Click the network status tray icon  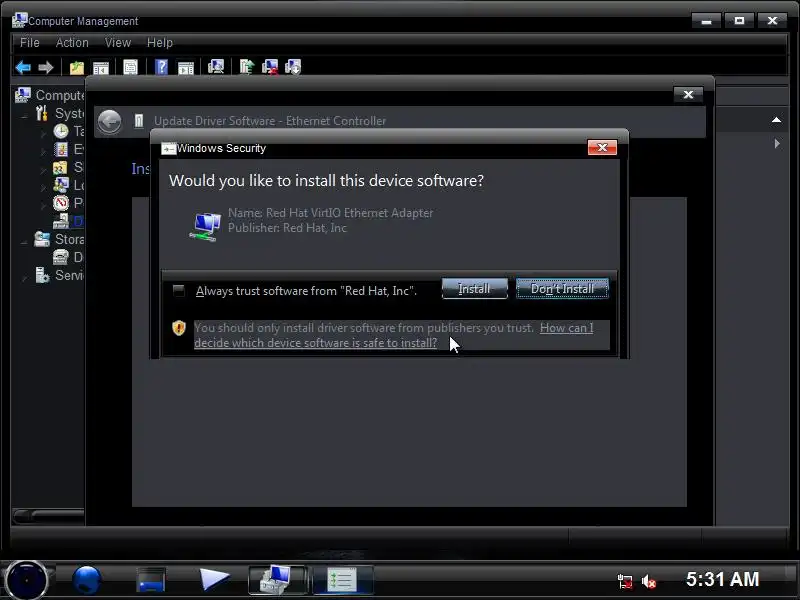pos(625,581)
